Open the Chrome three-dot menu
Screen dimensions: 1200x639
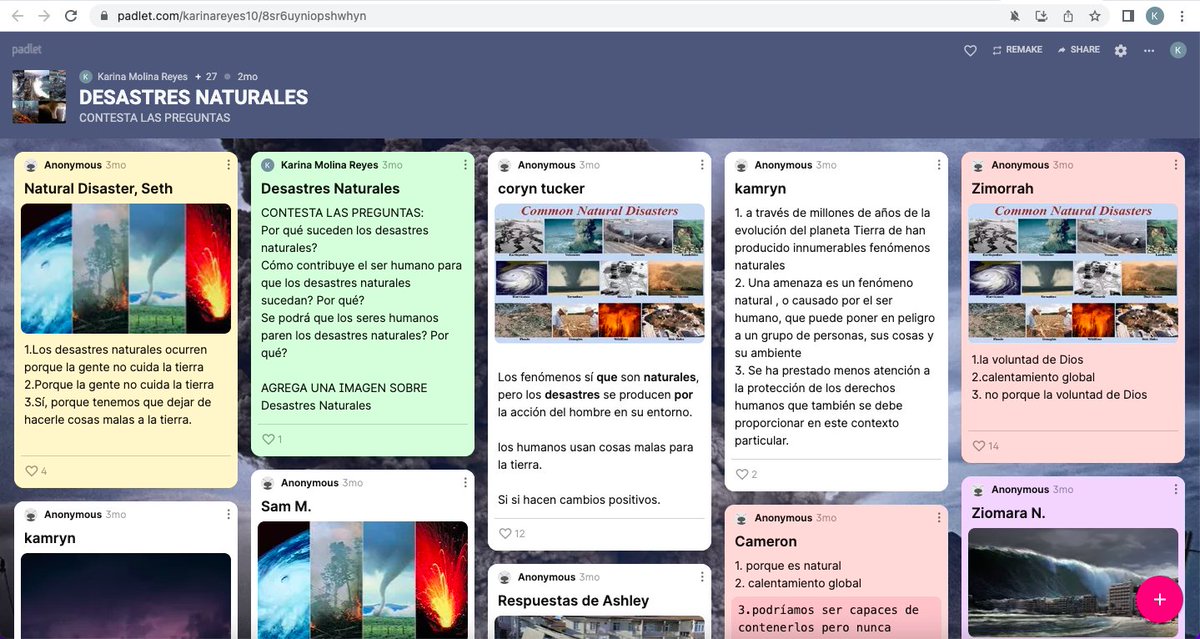1183,16
